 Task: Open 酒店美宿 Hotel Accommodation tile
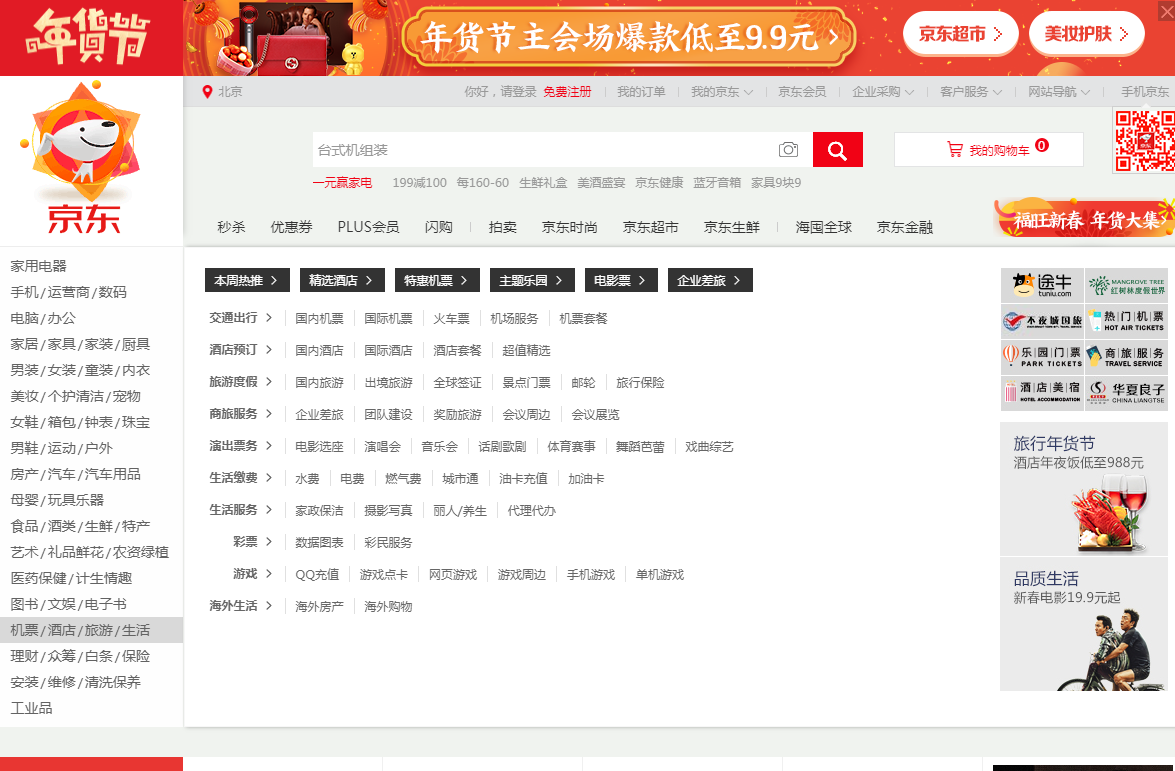pos(1042,393)
